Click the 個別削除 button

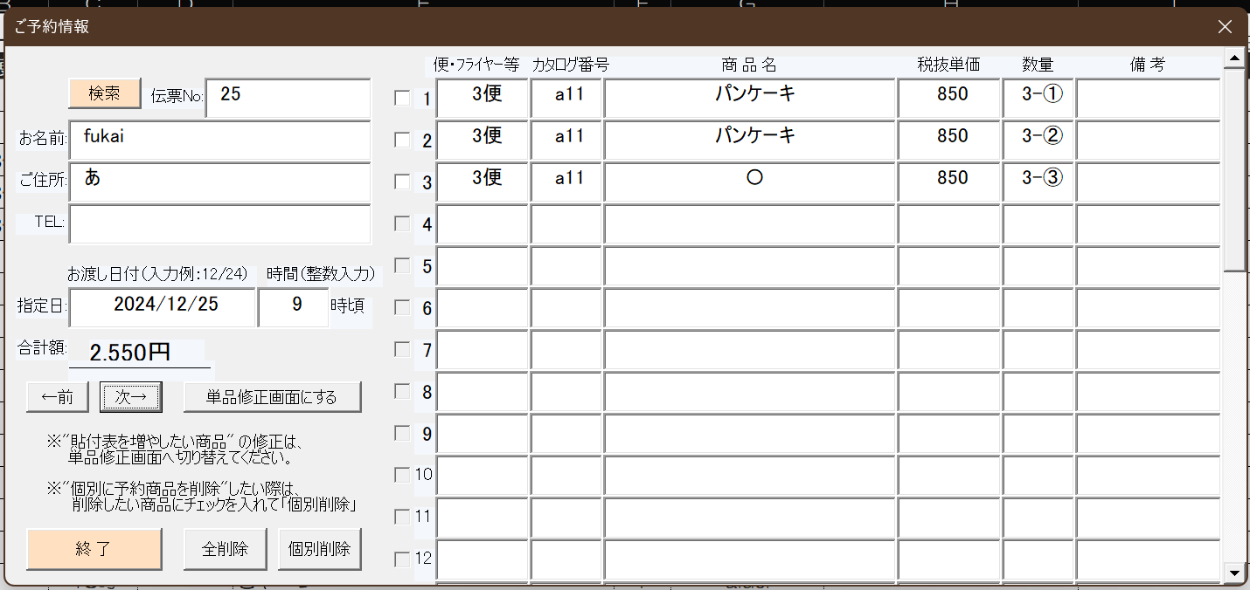319,549
